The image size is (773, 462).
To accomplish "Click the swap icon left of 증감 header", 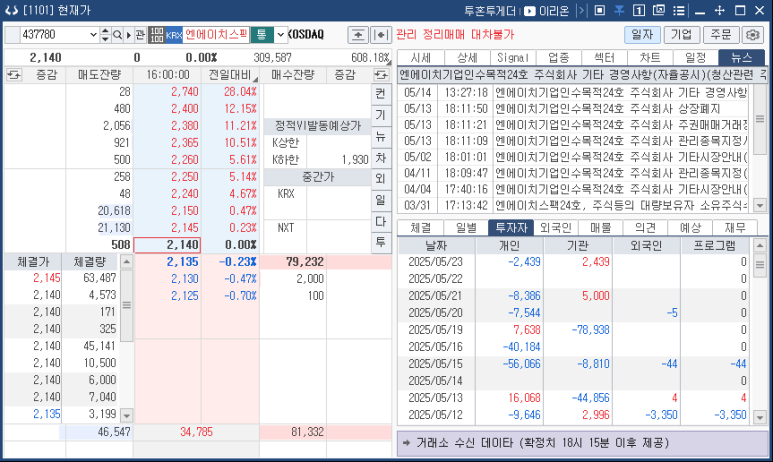I will pyautogui.click(x=14, y=75).
